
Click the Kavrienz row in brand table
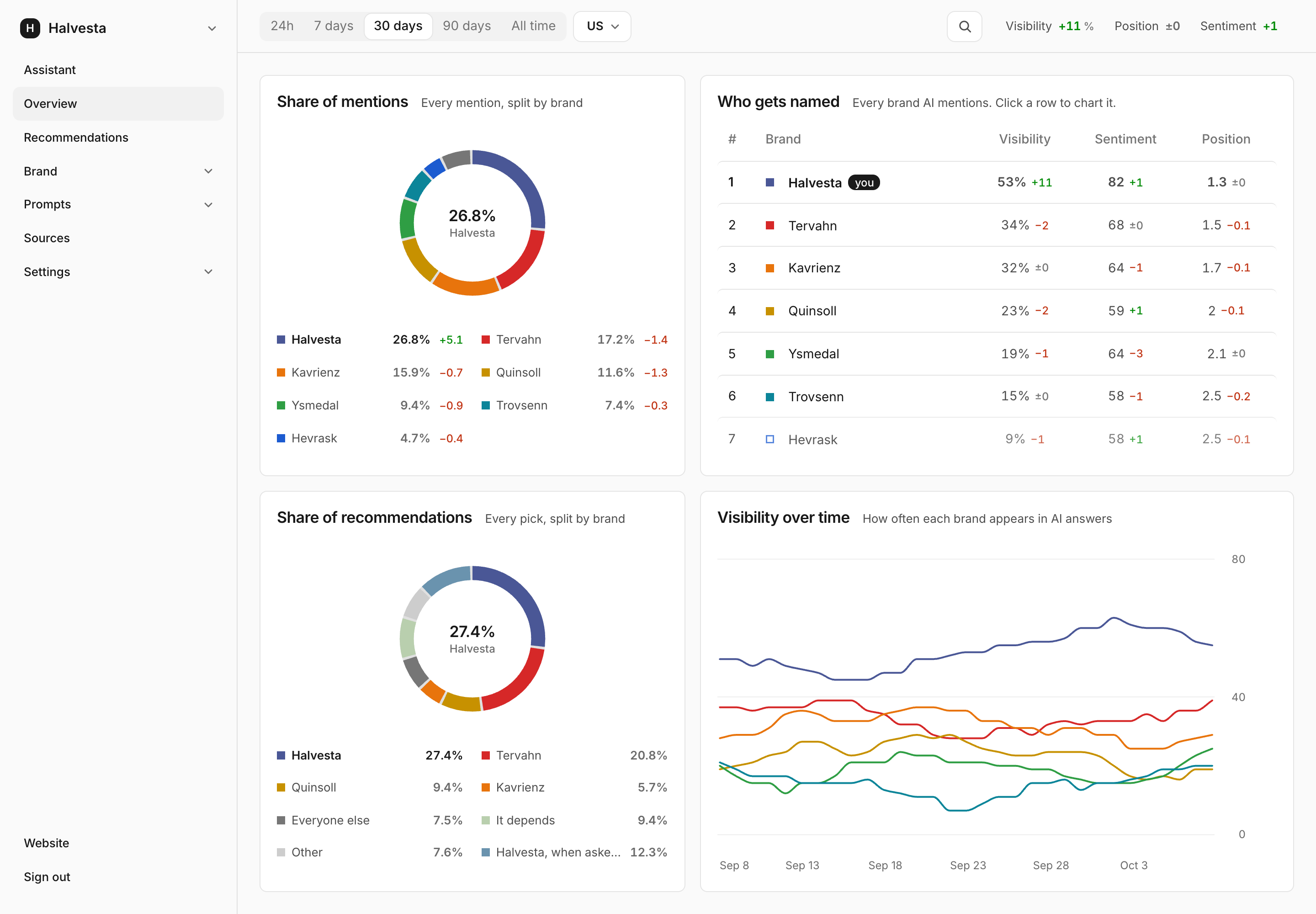[997, 268]
